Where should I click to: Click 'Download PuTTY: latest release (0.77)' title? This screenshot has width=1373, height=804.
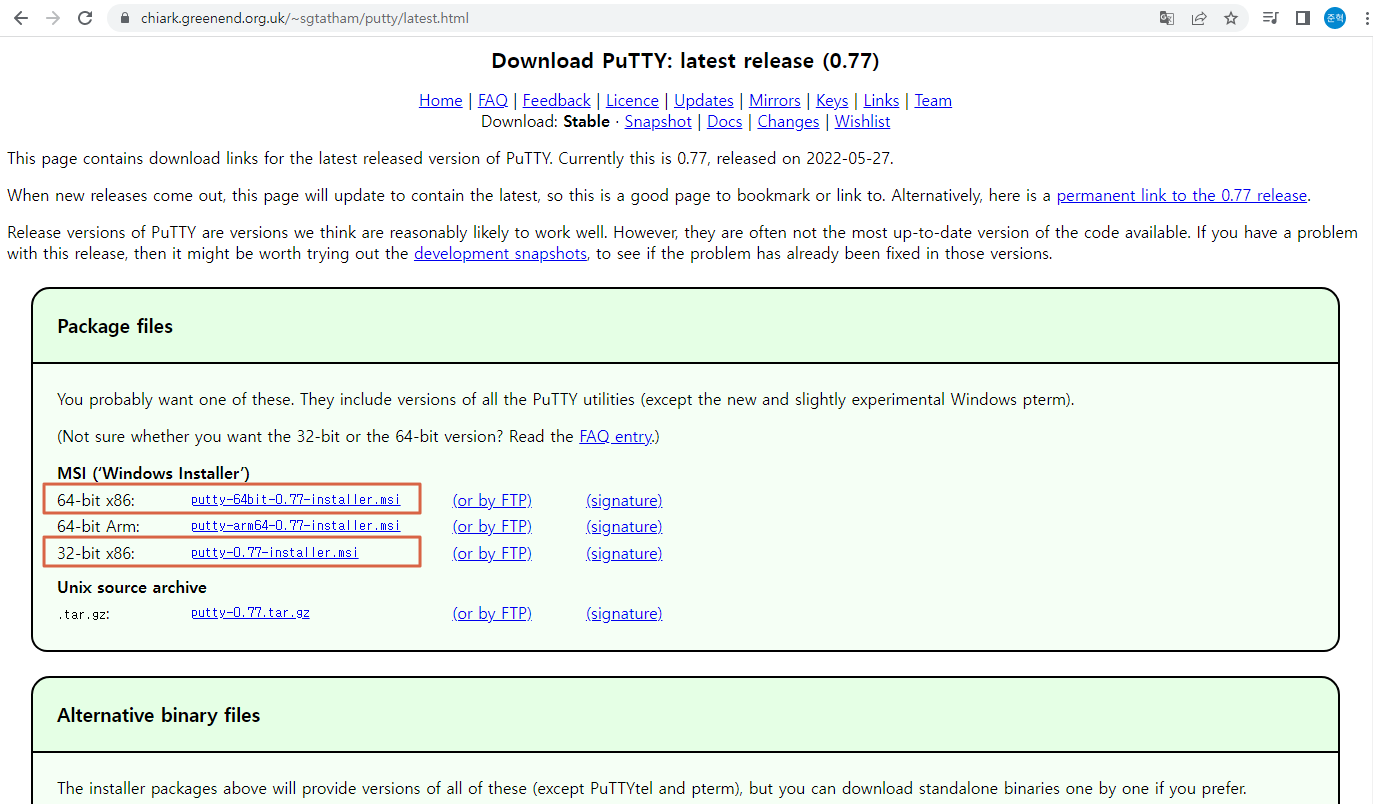pyautogui.click(x=685, y=61)
